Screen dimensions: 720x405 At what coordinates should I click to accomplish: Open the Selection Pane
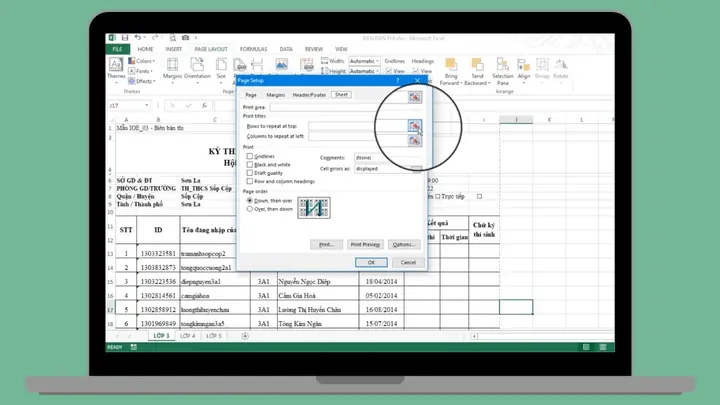503,72
